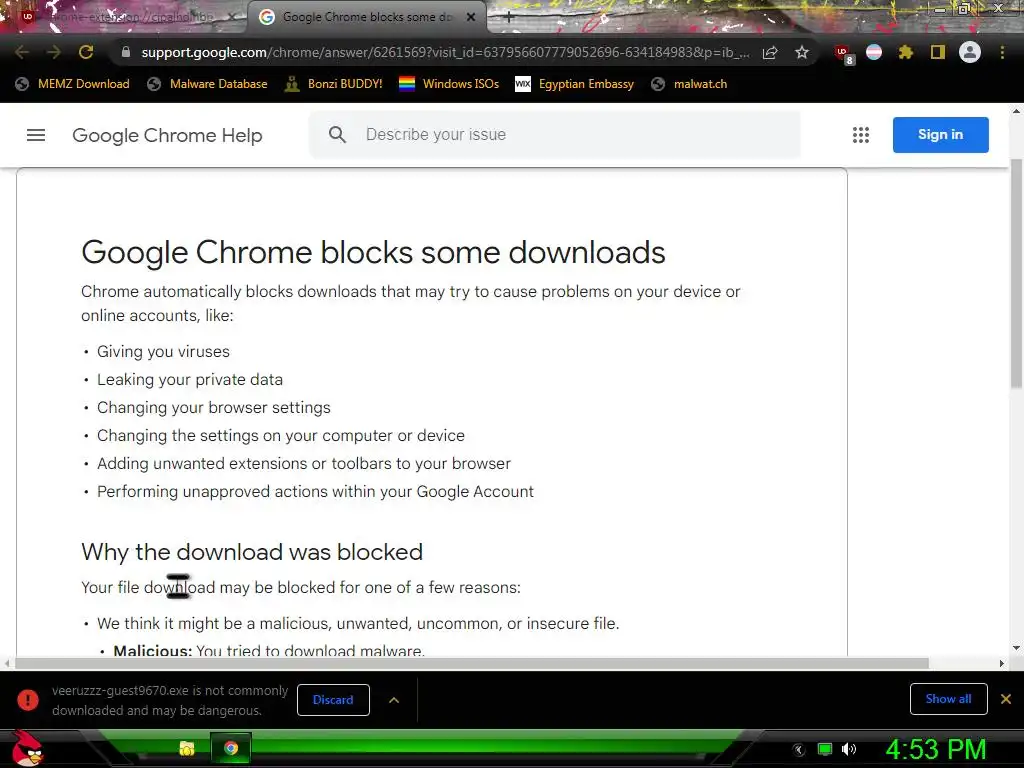The height and width of the screenshot is (768, 1024).
Task: Expand the download options caret
Action: (394, 699)
